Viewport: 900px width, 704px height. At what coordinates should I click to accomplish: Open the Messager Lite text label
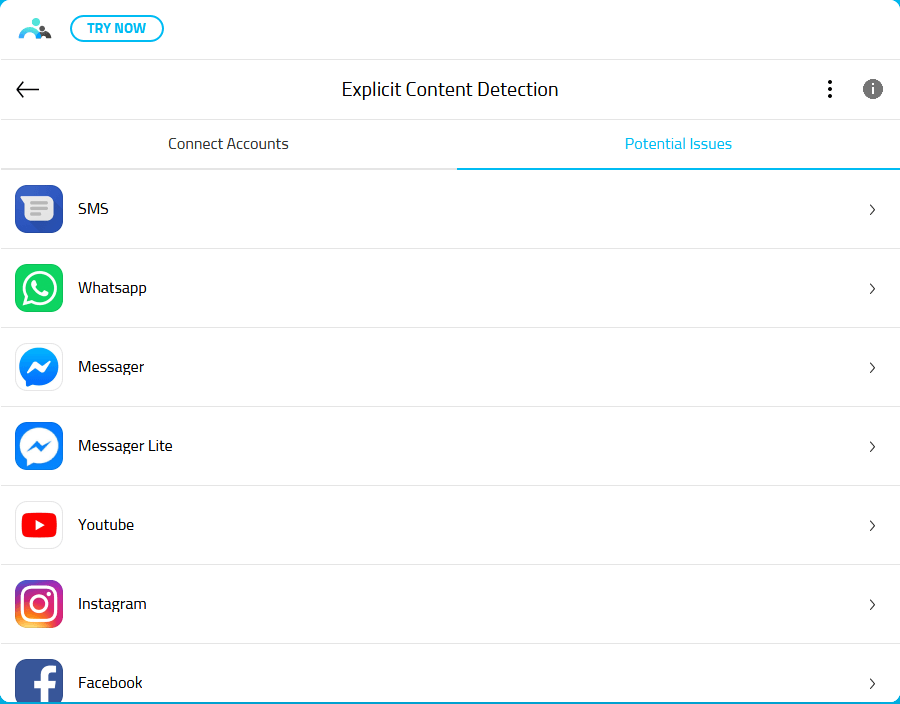(x=125, y=446)
